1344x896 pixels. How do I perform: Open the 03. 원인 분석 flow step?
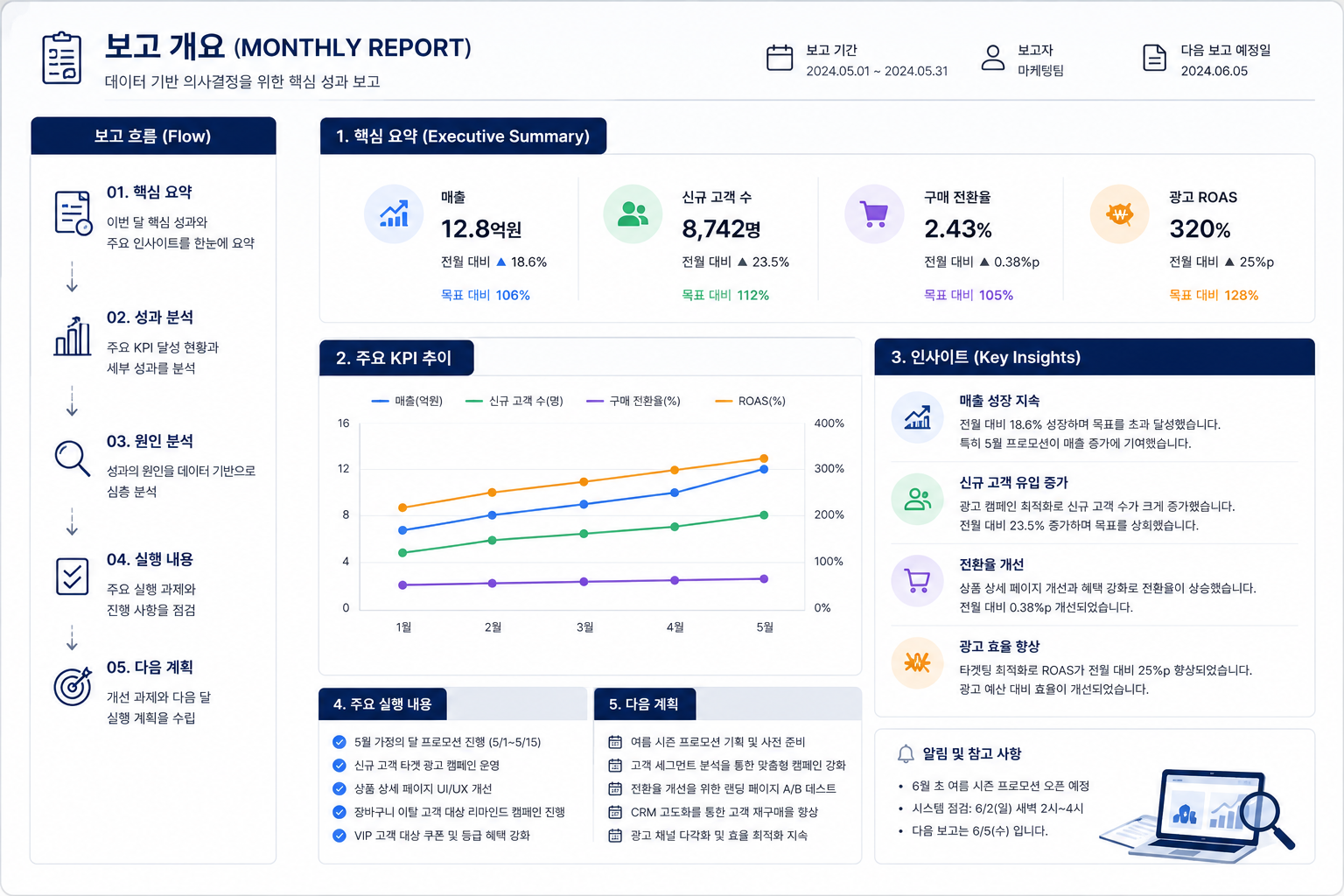156,465
